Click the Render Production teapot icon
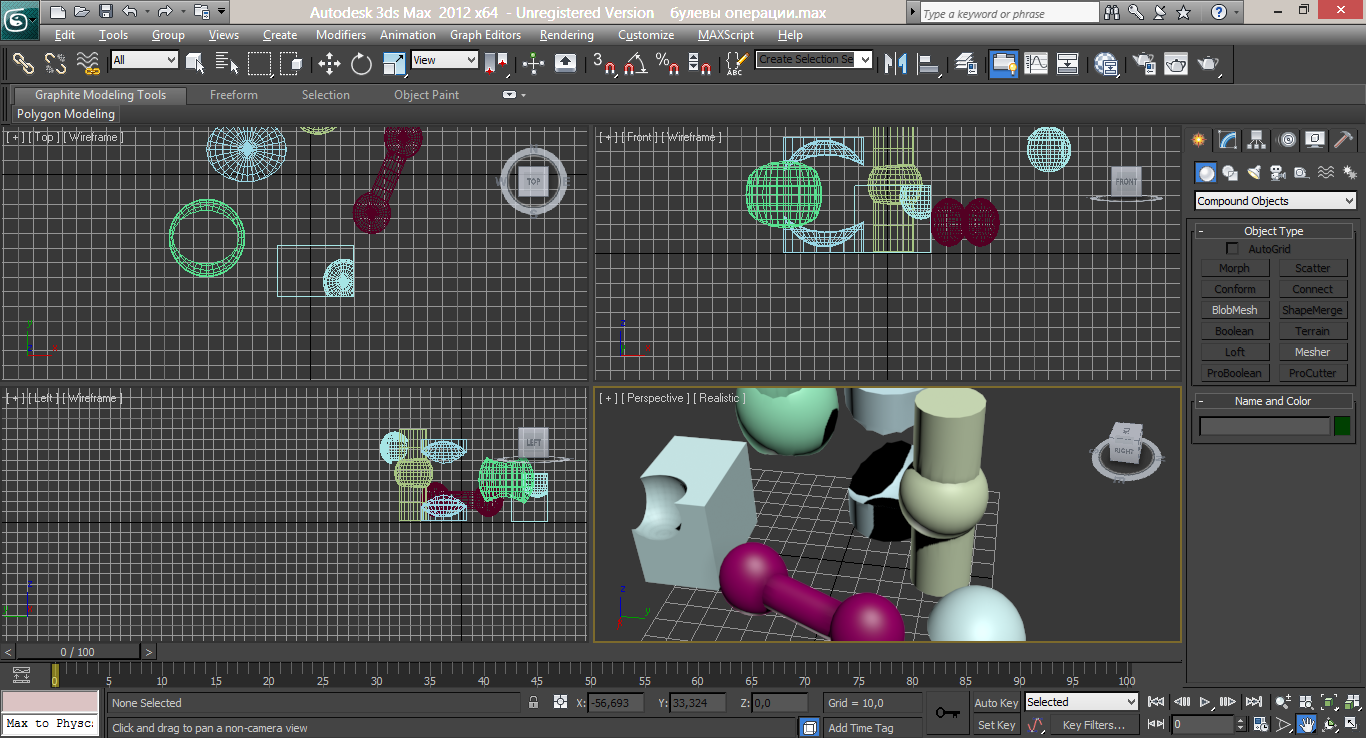1366x738 pixels. coord(1208,64)
